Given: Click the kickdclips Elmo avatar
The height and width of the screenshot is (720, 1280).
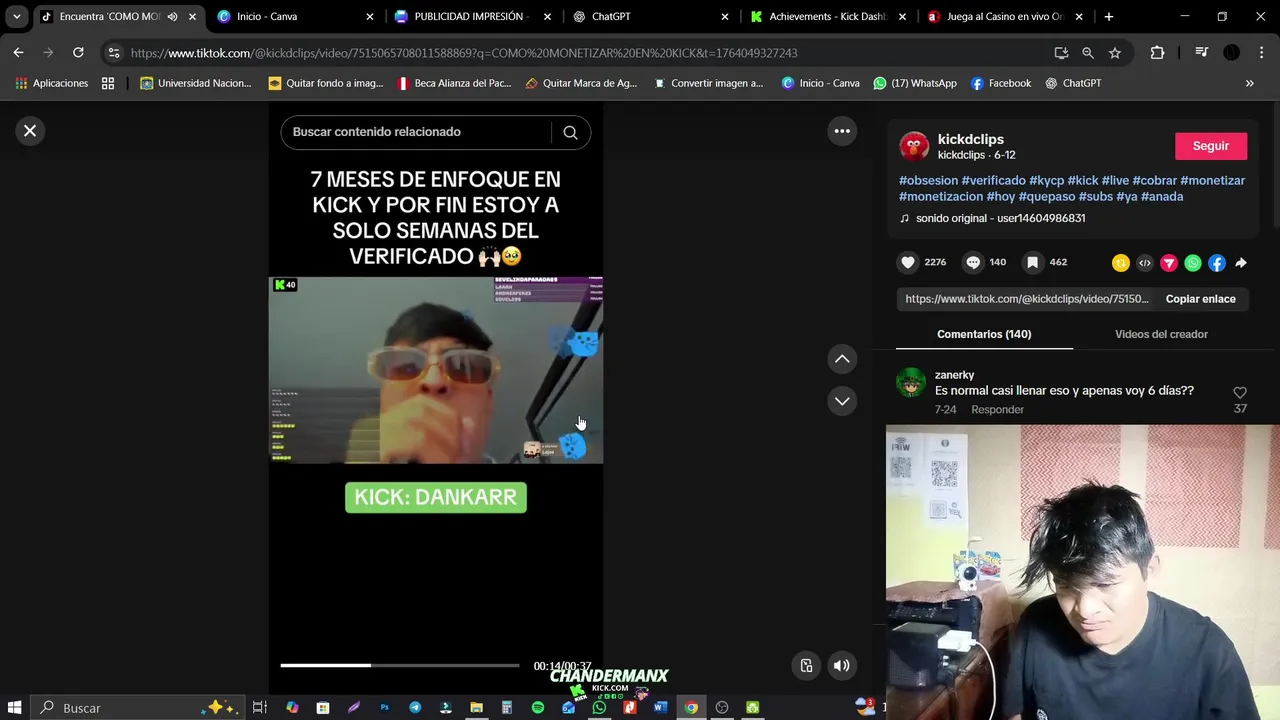Looking at the screenshot, I should click(x=914, y=146).
